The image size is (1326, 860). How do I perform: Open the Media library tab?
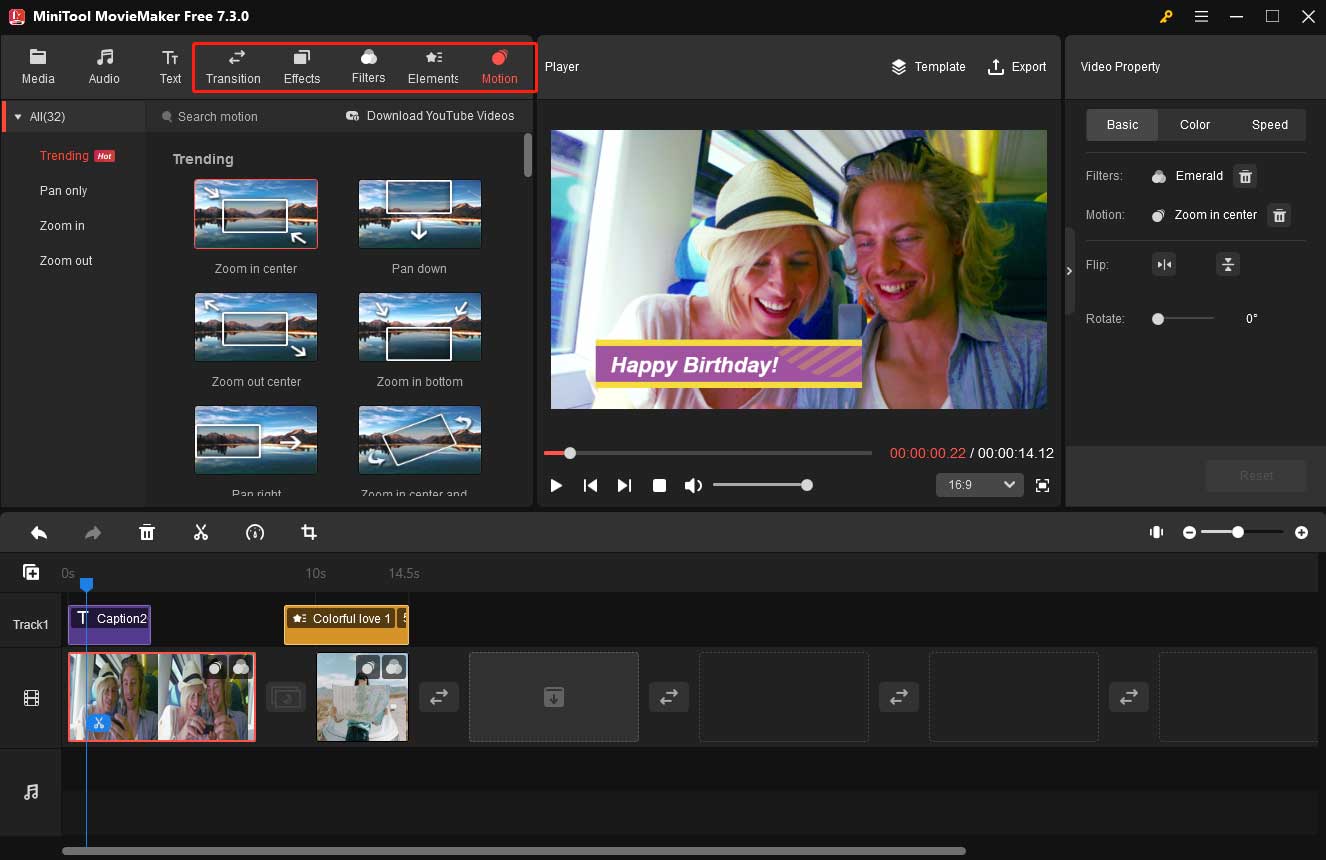pos(38,67)
